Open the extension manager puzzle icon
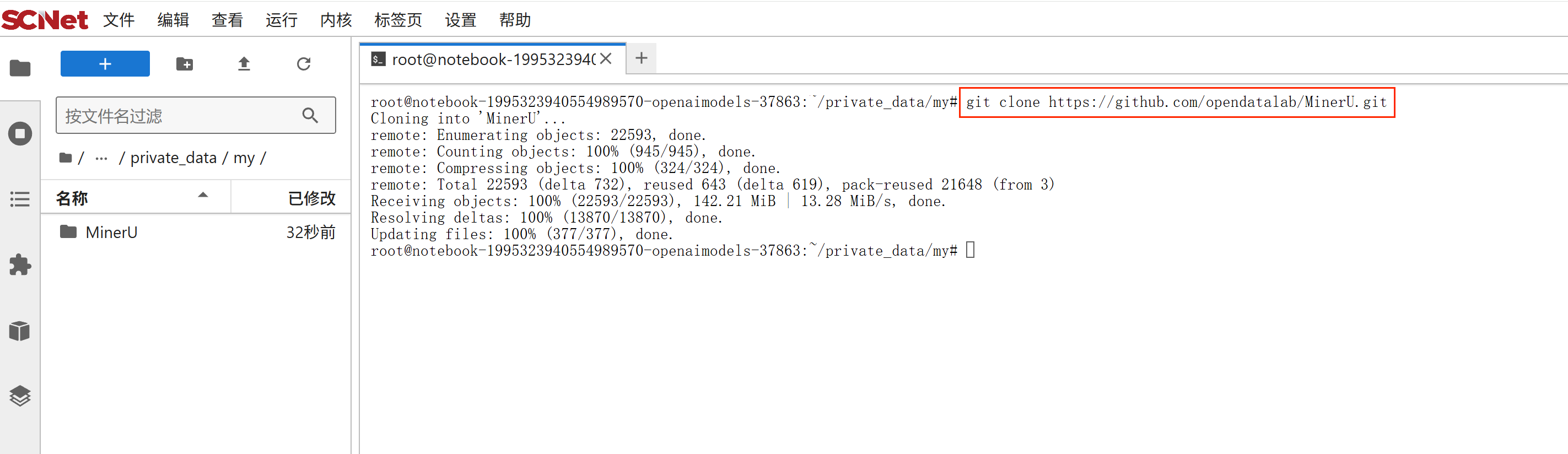1568x454 pixels. point(20,264)
